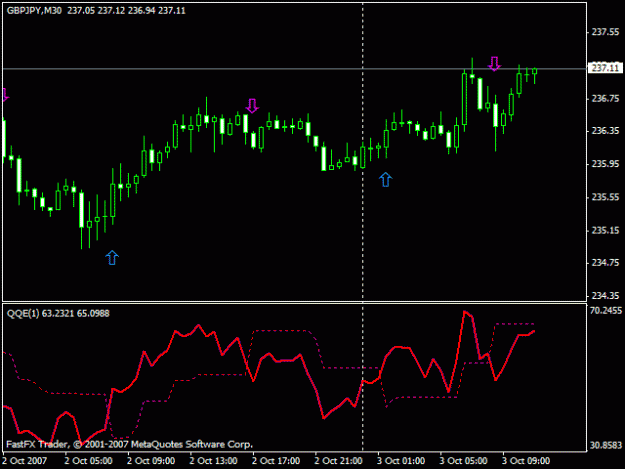Click the 236.35 price scale label
This screenshot has height=469, width=625.
coord(605,131)
